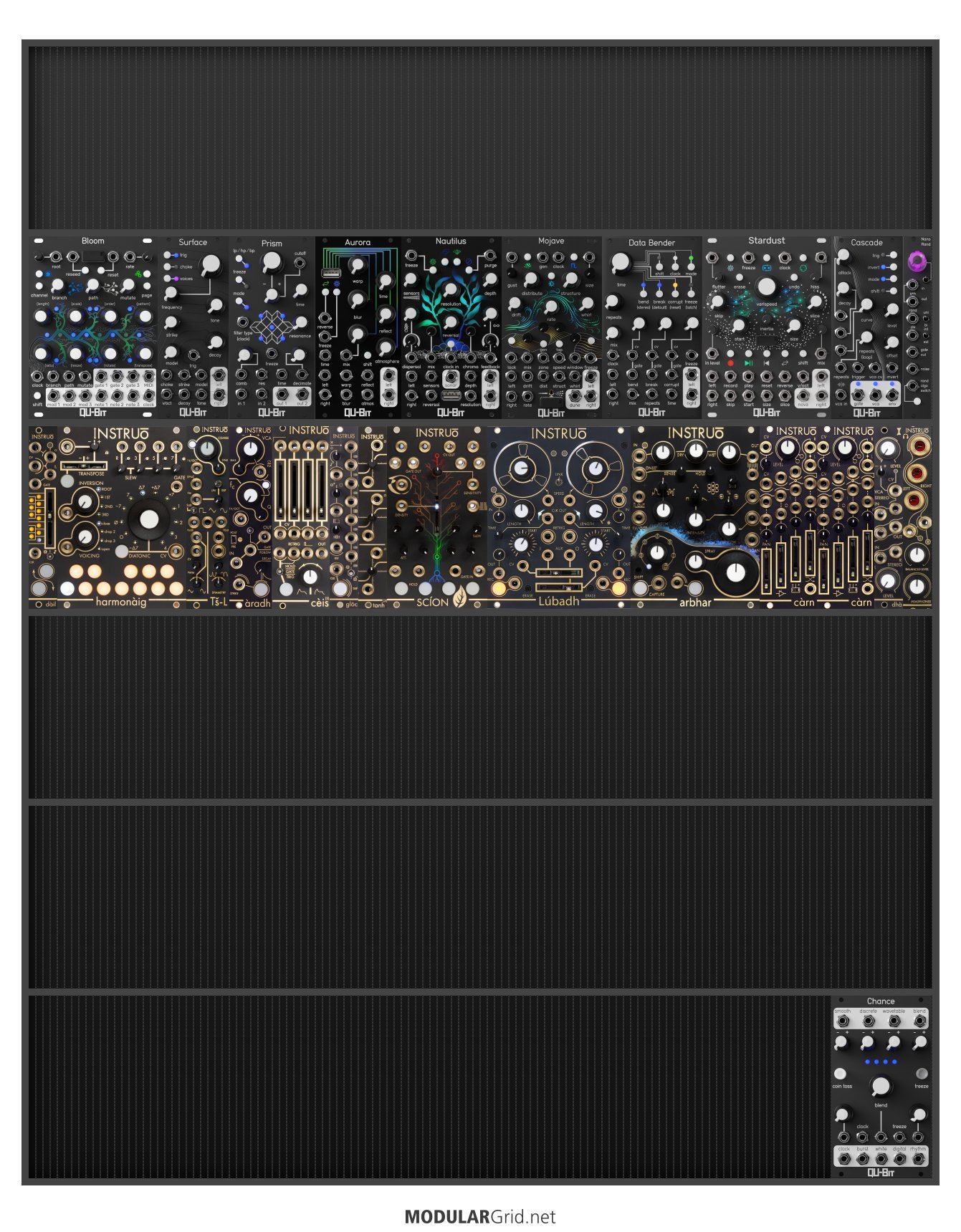Click the cutoff knob on Prism

[x=272, y=264]
